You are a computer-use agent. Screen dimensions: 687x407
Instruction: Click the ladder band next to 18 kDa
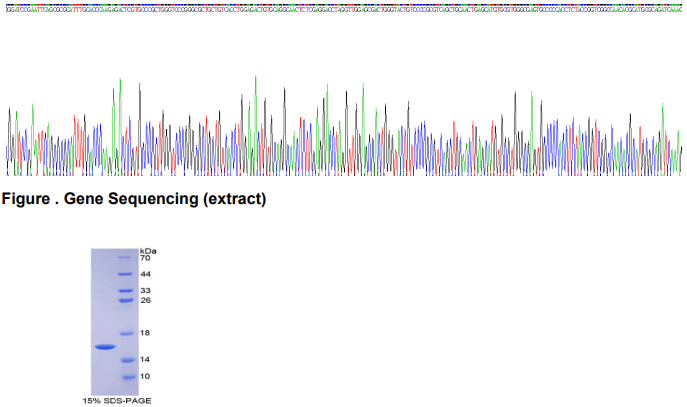click(126, 333)
